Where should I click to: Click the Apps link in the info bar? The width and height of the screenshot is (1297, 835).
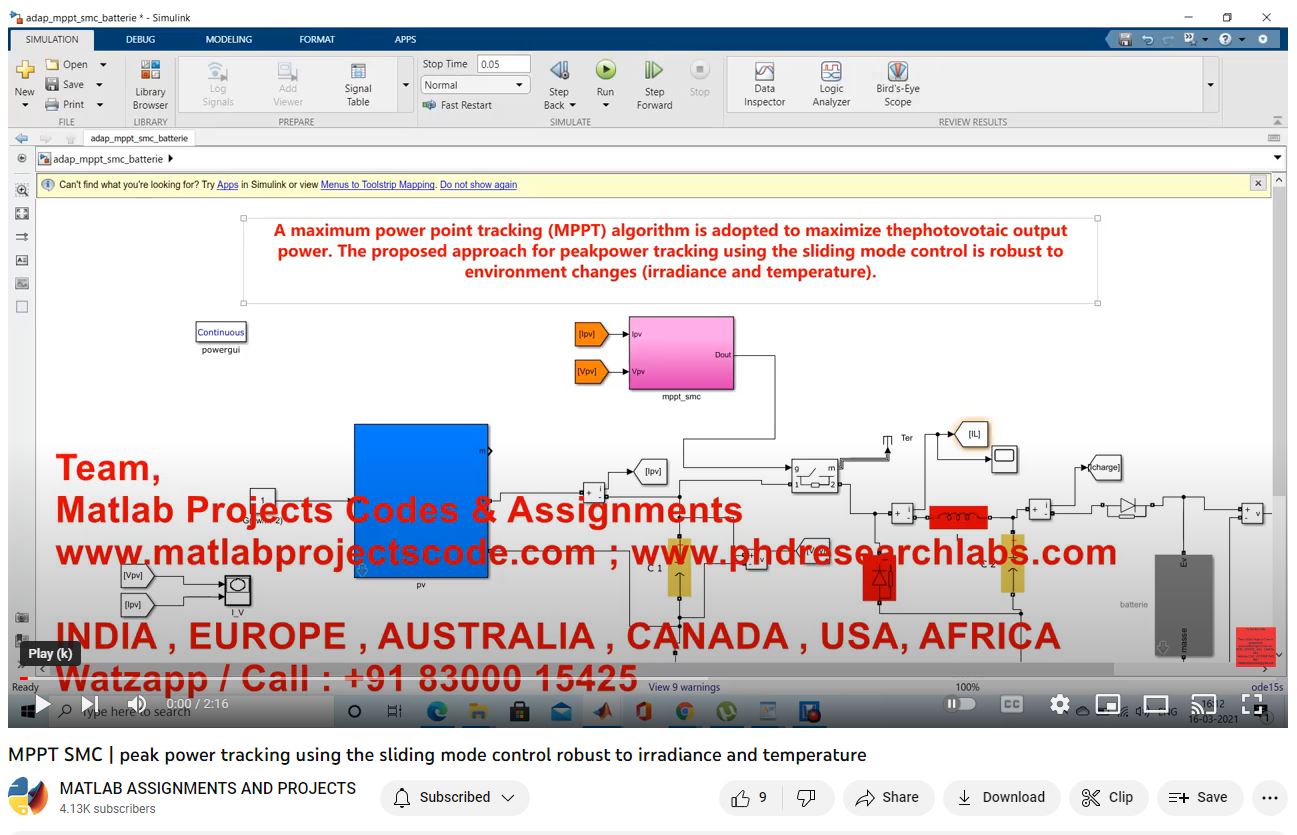[x=228, y=185]
